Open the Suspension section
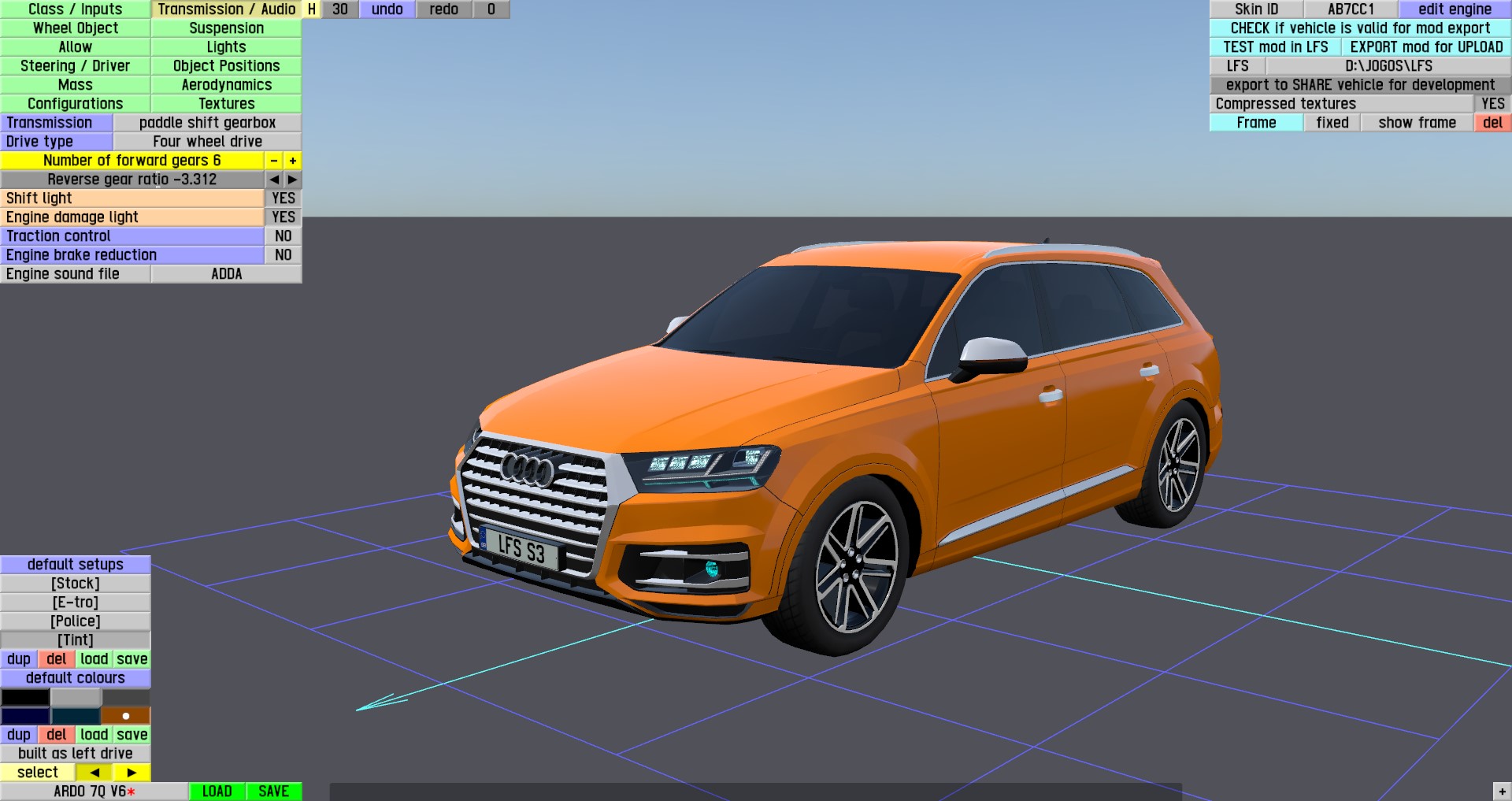This screenshot has width=1512, height=801. 227,28
